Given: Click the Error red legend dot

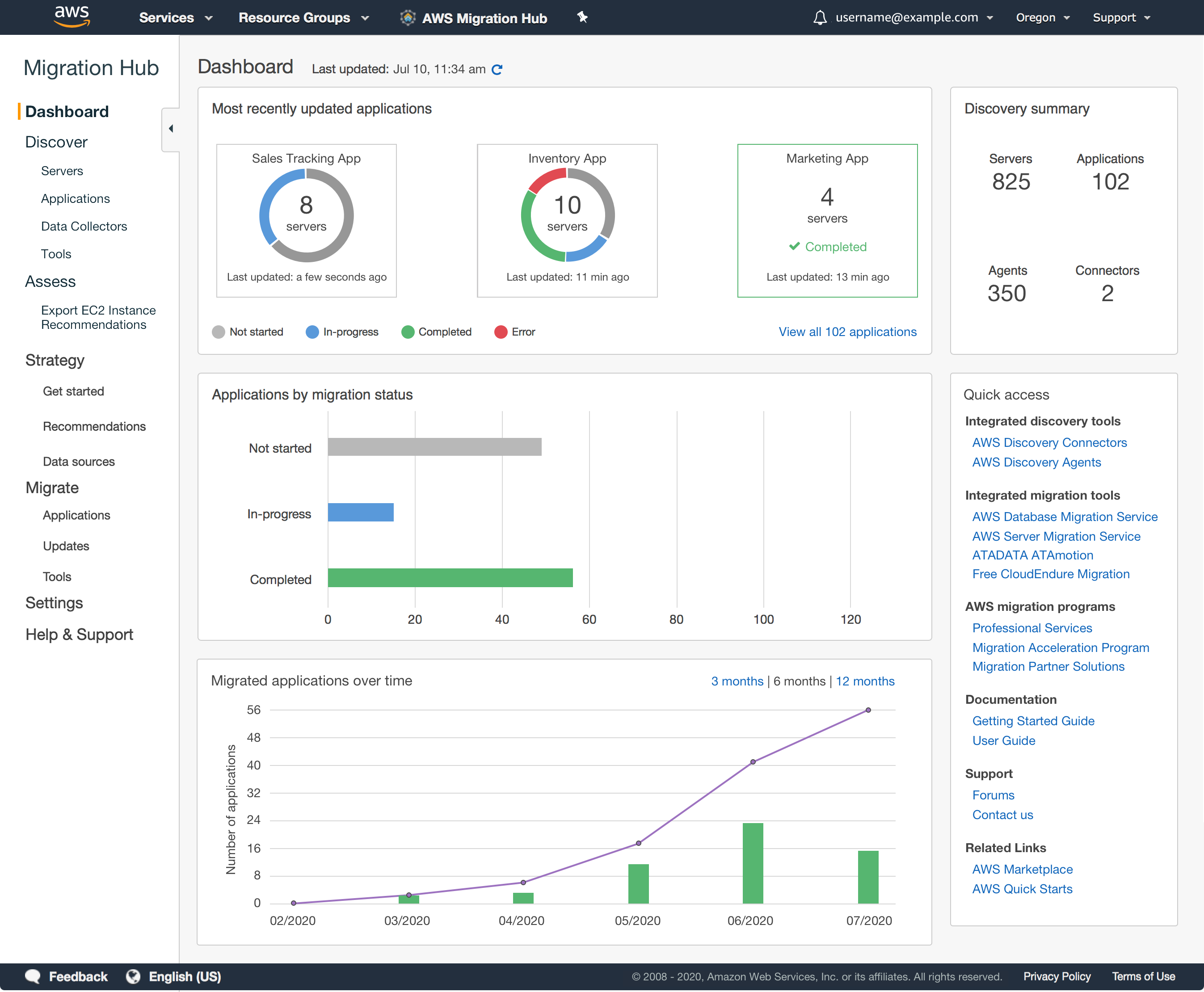Looking at the screenshot, I should click(x=501, y=332).
